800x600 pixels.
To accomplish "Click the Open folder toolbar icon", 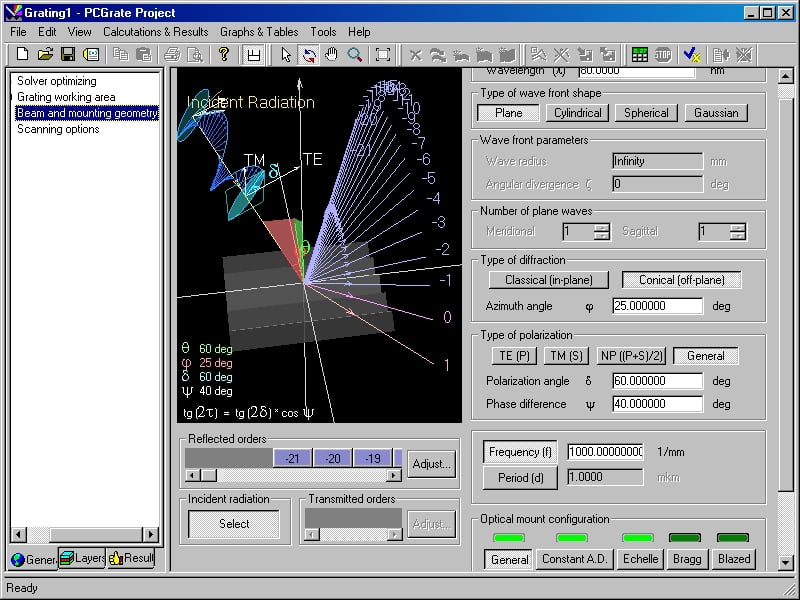I will point(45,54).
